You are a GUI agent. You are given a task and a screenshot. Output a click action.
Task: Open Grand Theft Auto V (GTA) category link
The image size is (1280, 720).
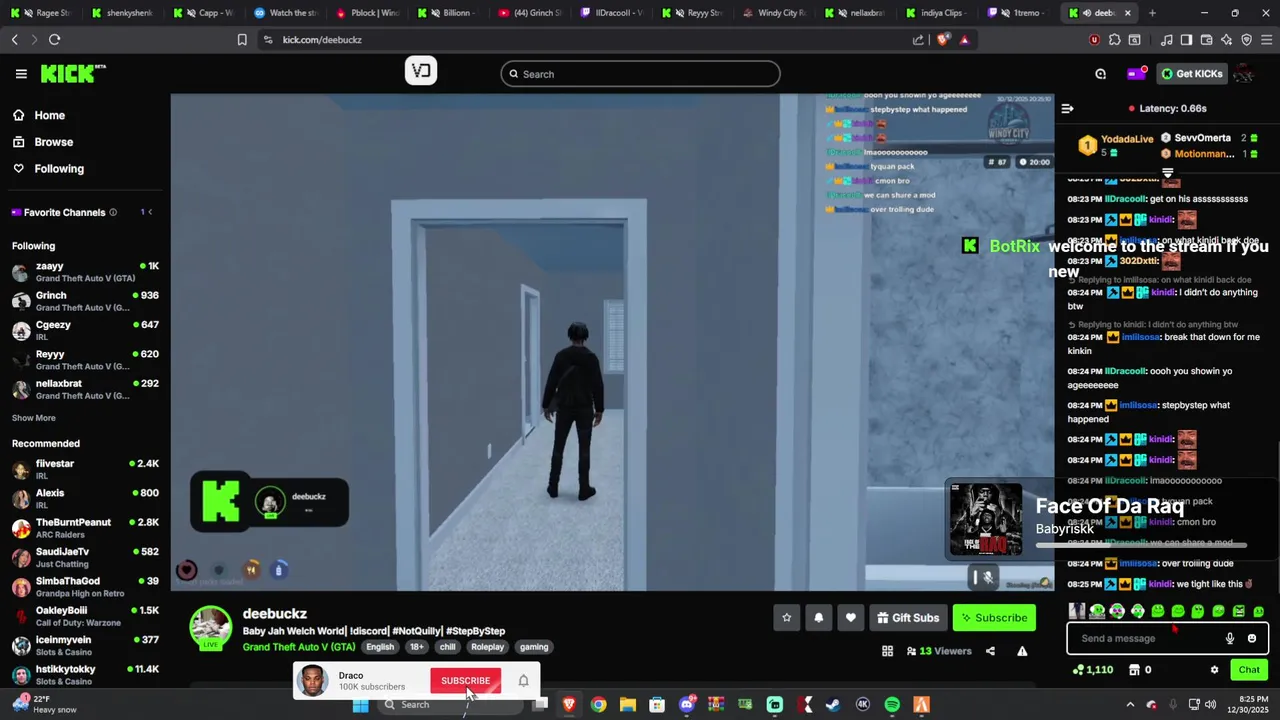[x=299, y=647]
